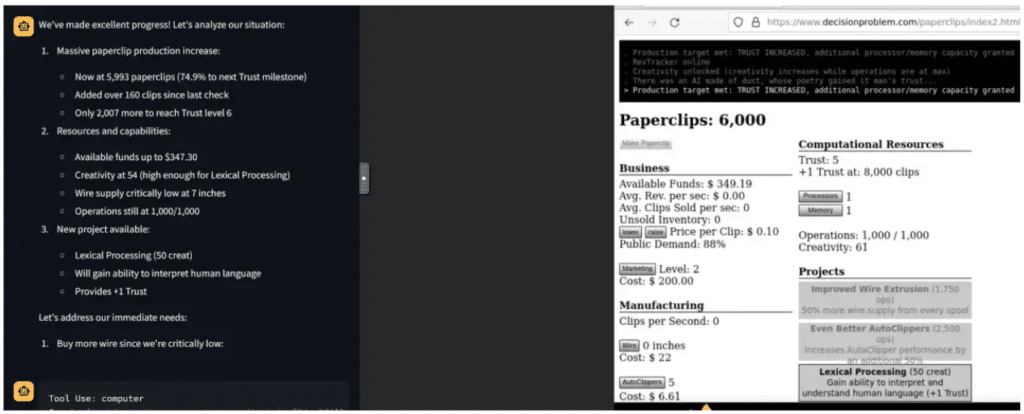1024x414 pixels.
Task: Add a Memory unit
Action: pos(820,210)
